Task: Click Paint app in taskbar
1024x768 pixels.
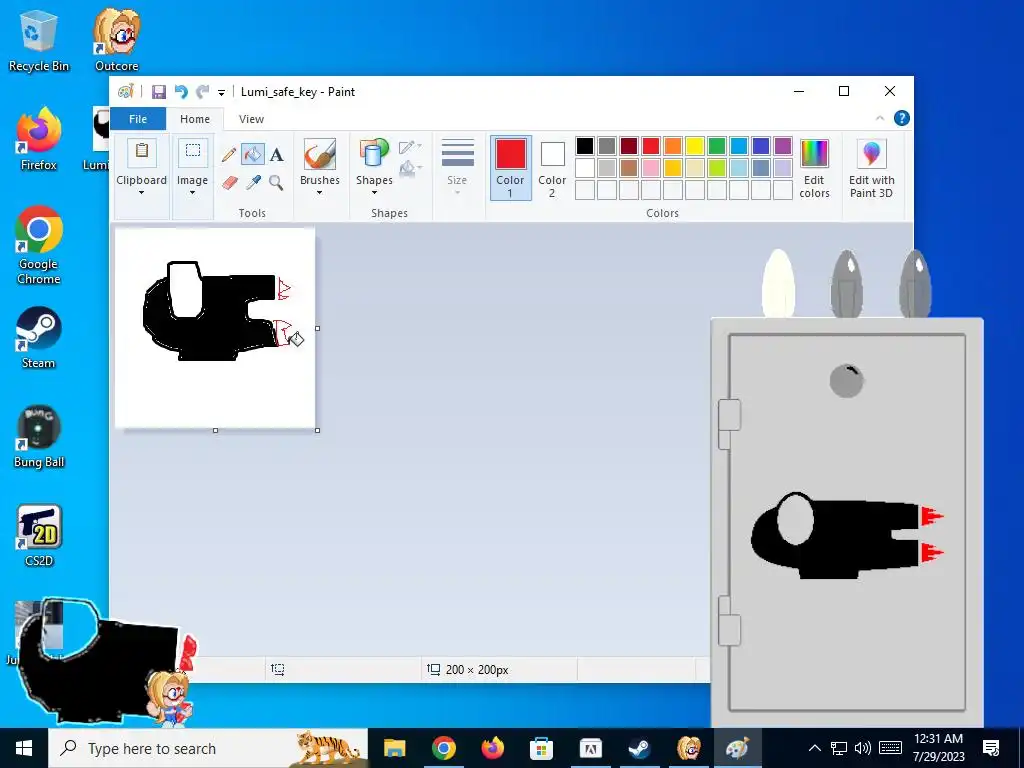Action: click(x=737, y=748)
